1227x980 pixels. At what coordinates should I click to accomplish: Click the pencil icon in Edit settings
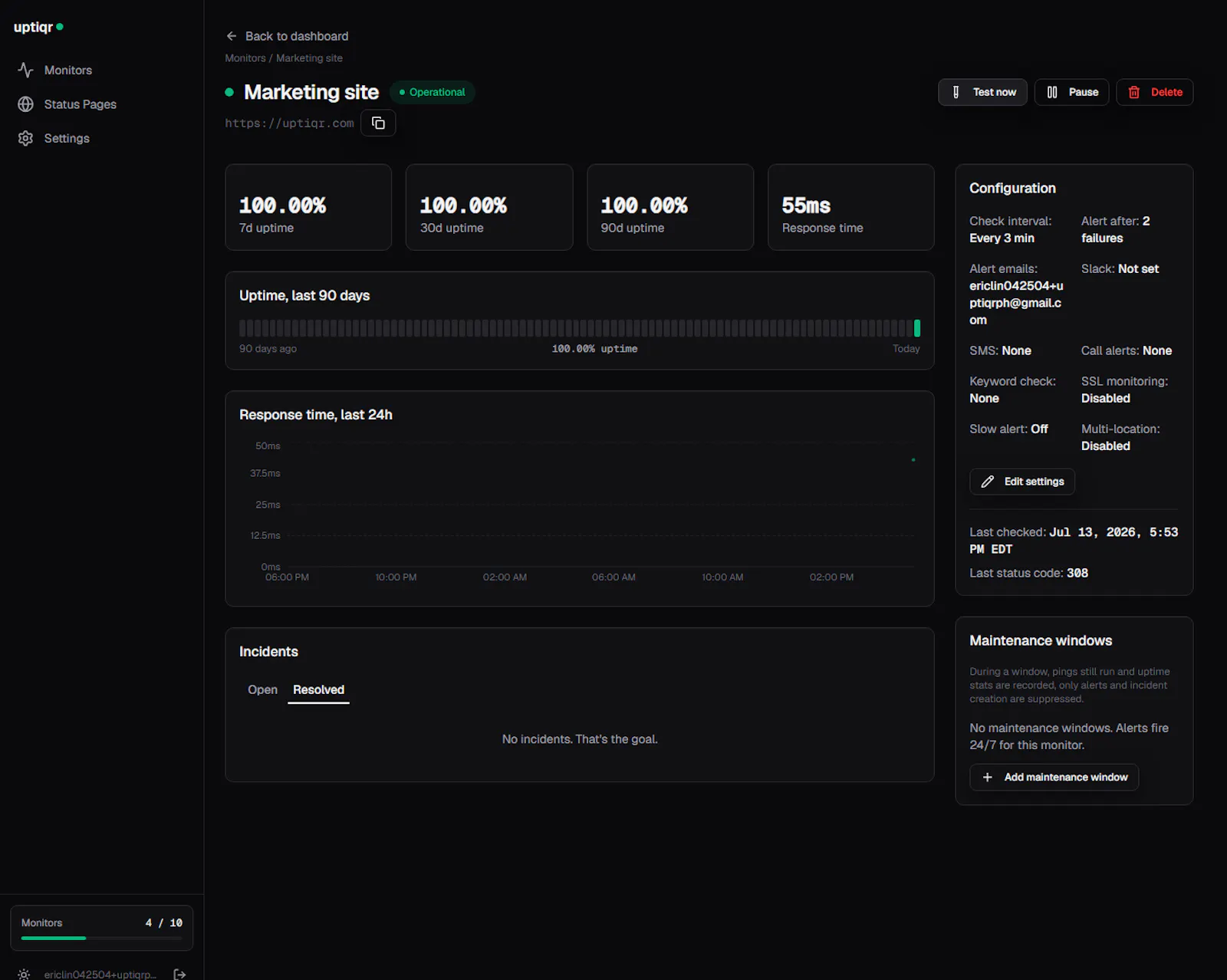tap(988, 482)
